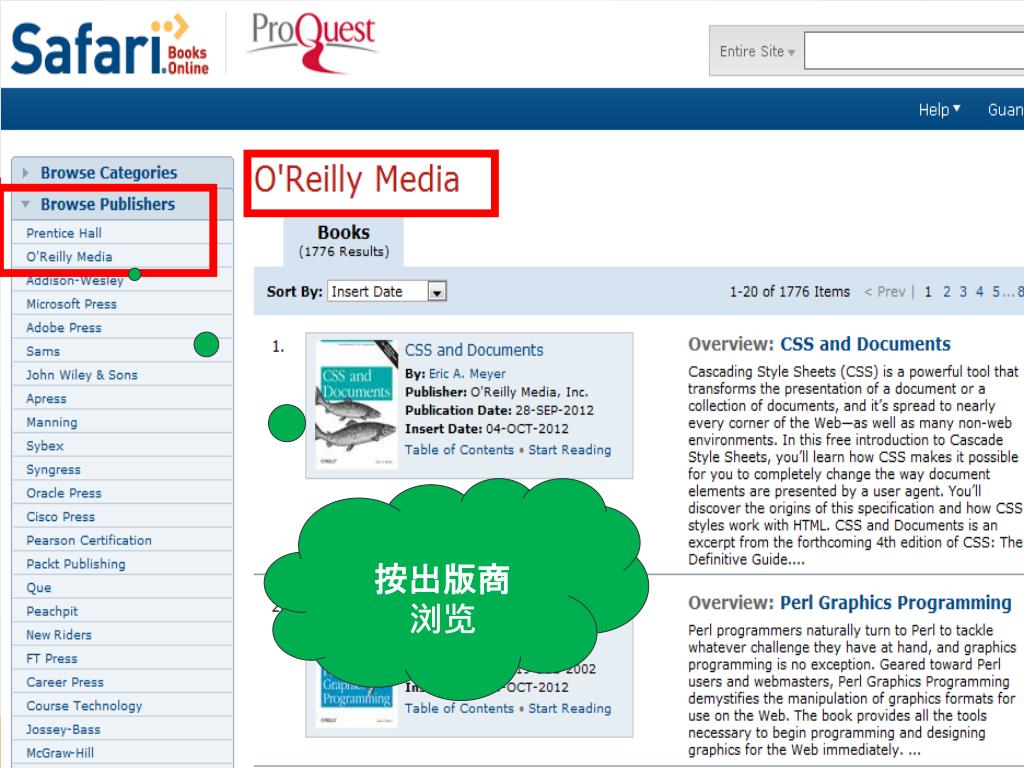This screenshot has height=768, width=1024.
Task: Select Manning publisher
Action: pos(51,423)
